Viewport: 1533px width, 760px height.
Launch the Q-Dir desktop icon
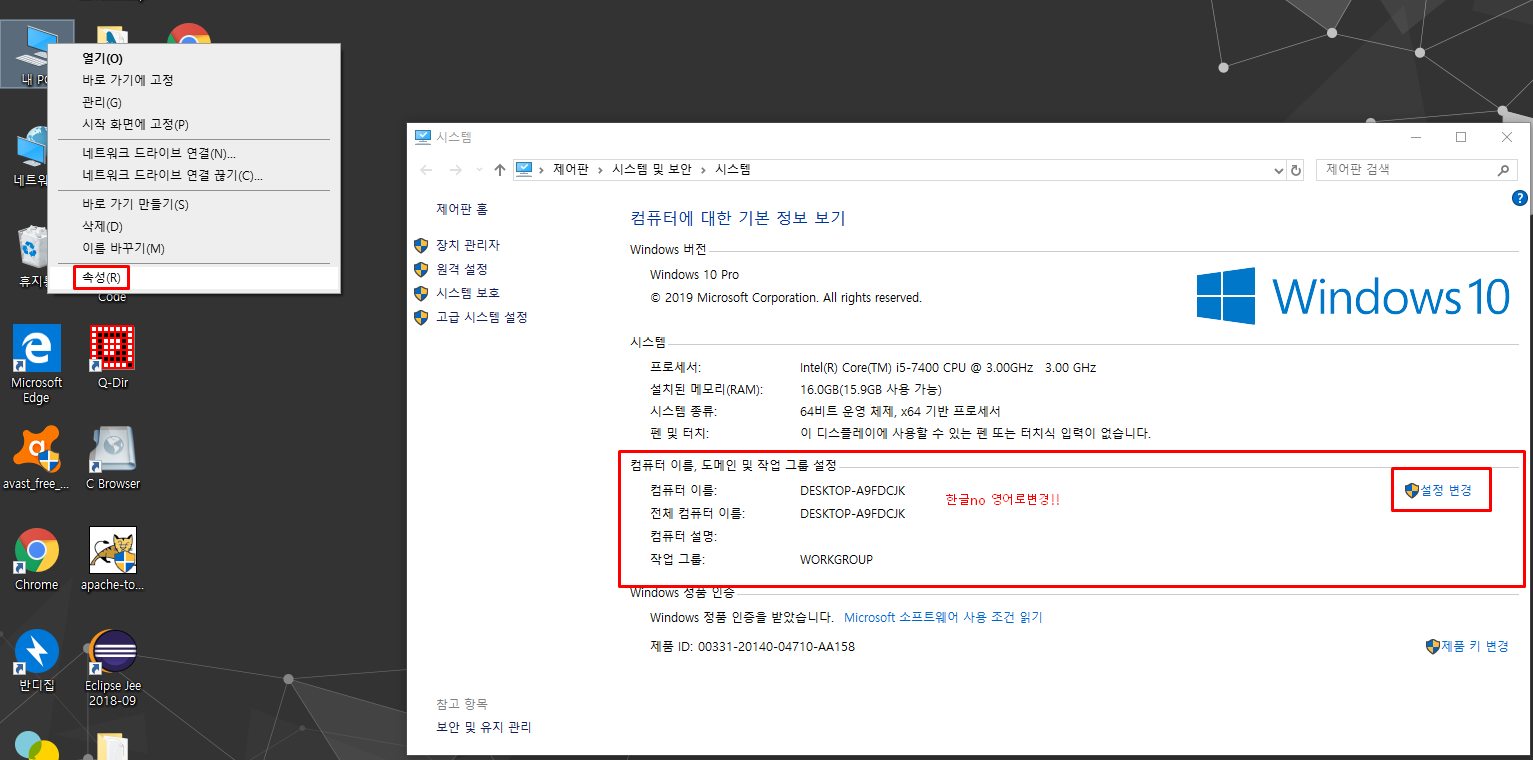coord(113,358)
